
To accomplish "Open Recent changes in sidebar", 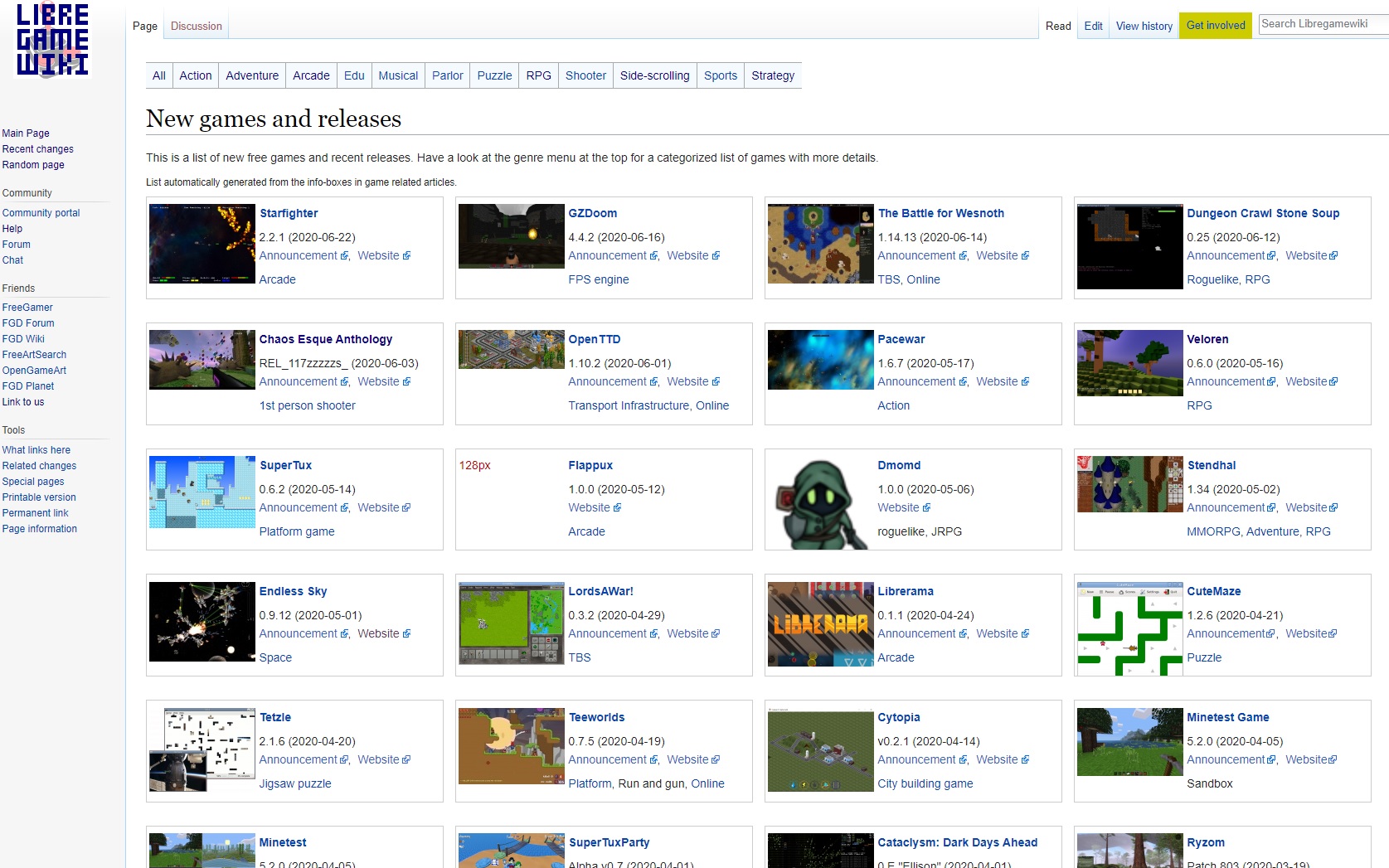I will pyautogui.click(x=37, y=149).
